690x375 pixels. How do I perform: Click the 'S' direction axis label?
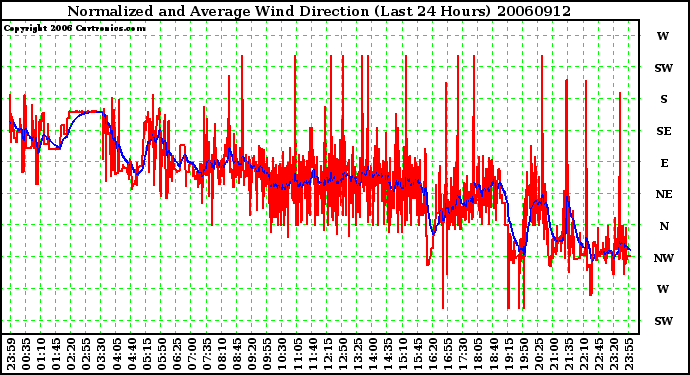point(664,99)
